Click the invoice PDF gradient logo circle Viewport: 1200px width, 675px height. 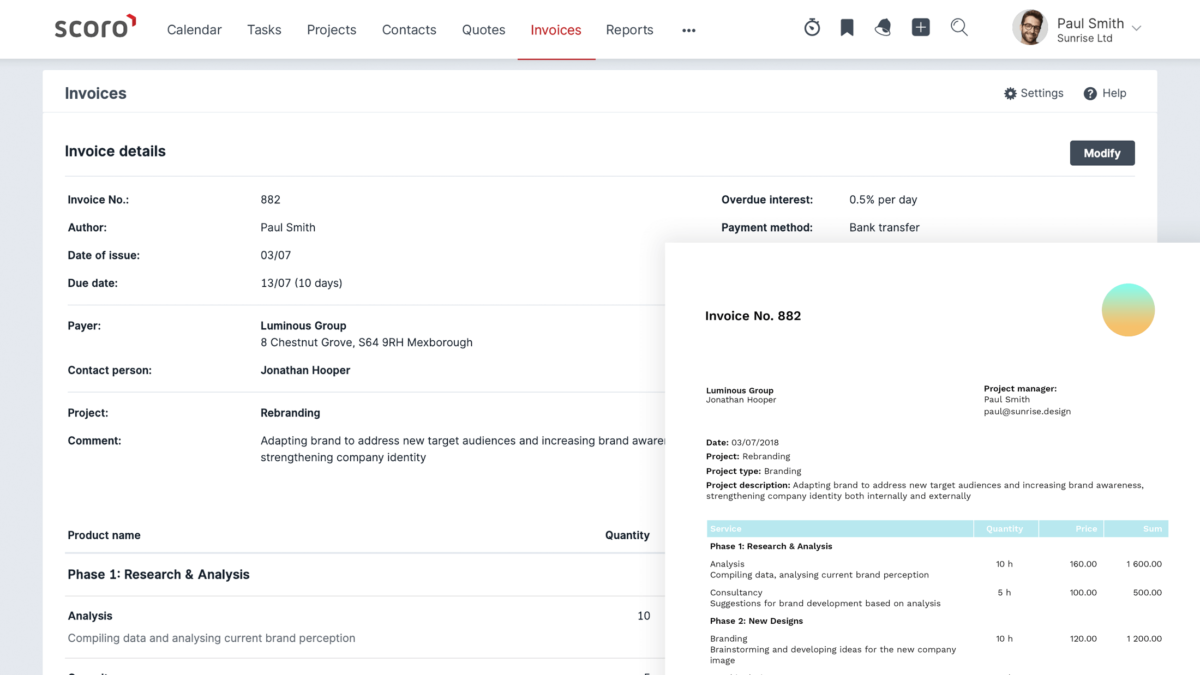[1128, 310]
